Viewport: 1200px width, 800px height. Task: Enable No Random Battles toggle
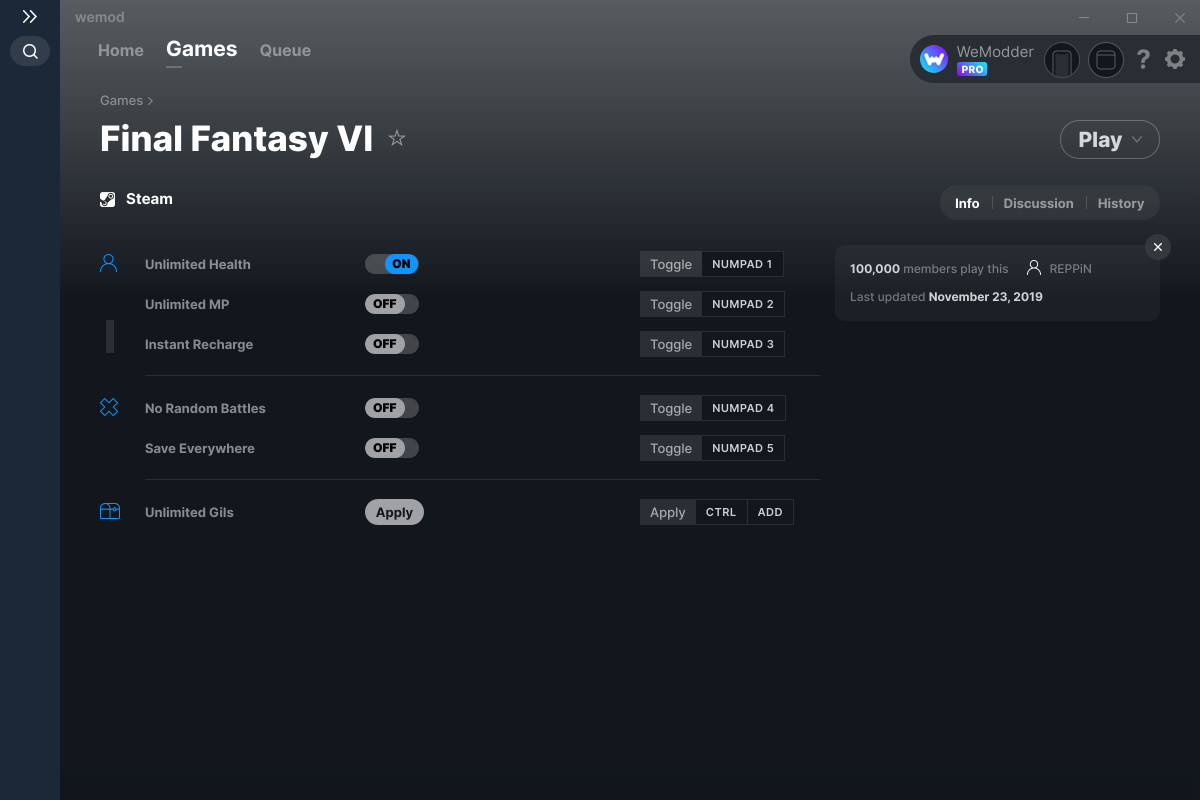point(392,408)
